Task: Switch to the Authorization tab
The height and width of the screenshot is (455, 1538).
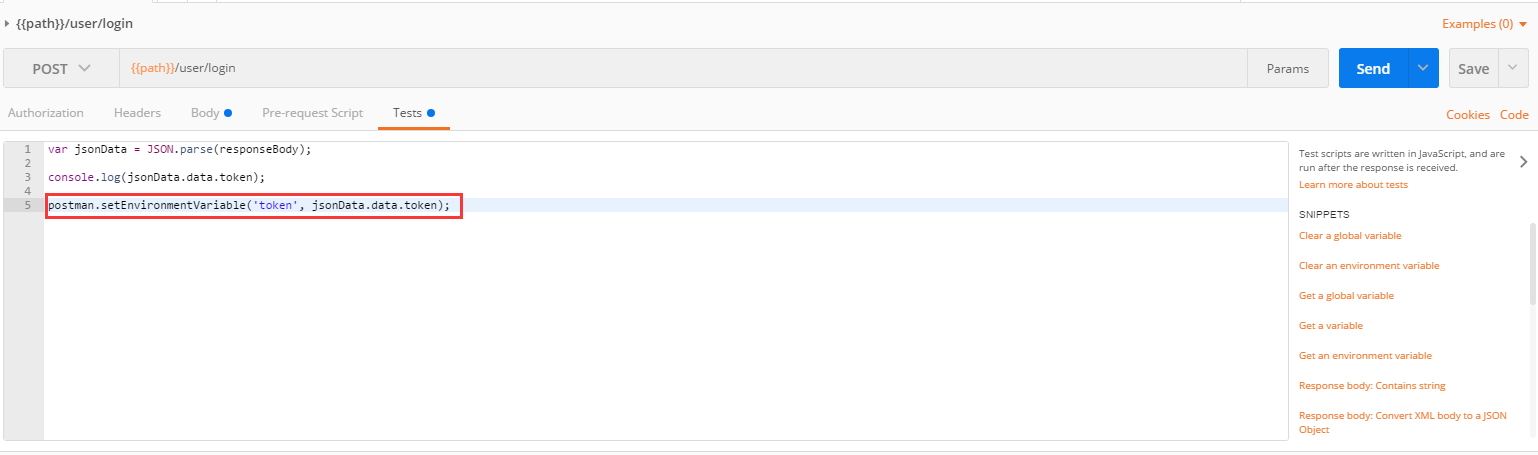Action: 46,113
